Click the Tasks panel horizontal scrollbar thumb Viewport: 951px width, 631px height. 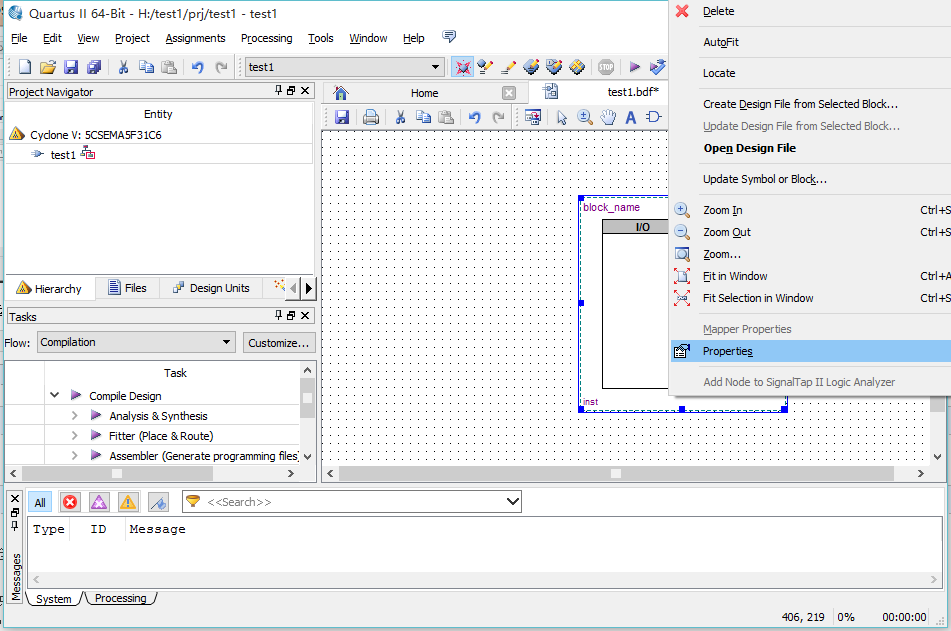click(117, 473)
